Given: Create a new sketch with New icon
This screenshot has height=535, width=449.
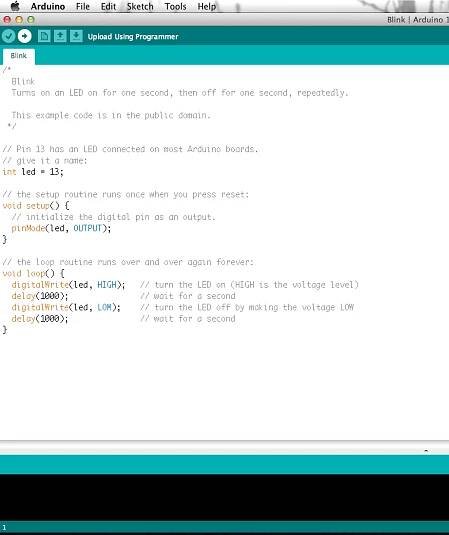Looking at the screenshot, I should [x=44, y=36].
